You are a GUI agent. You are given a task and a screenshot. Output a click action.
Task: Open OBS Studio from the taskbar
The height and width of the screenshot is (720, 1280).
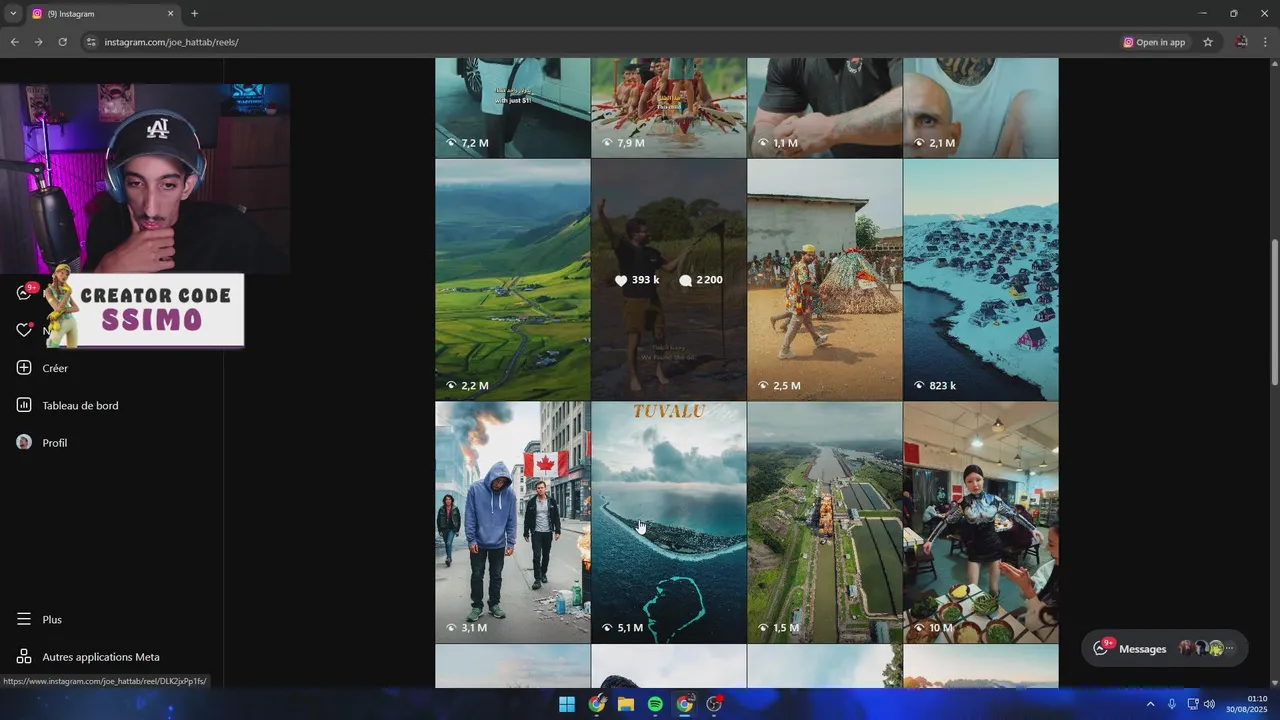point(714,704)
